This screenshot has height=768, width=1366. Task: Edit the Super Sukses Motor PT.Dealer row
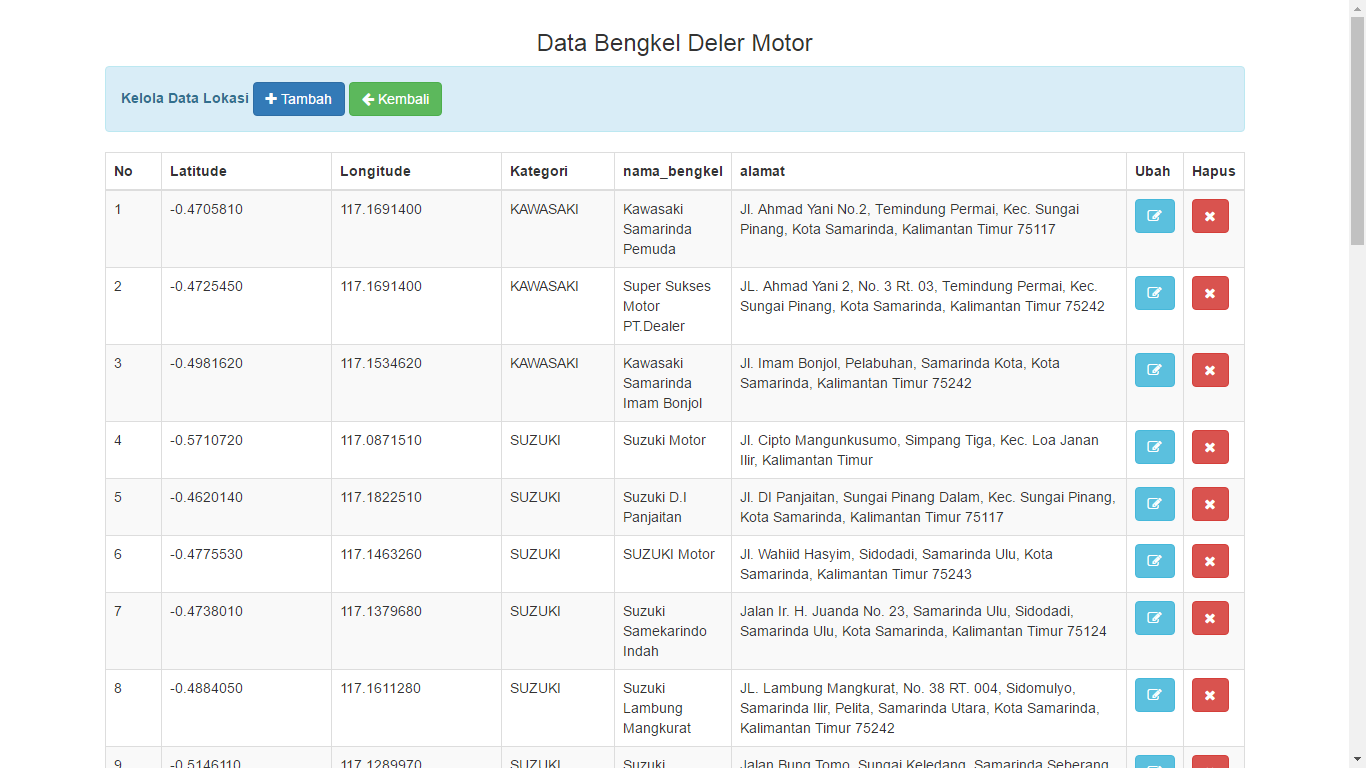tap(1154, 293)
